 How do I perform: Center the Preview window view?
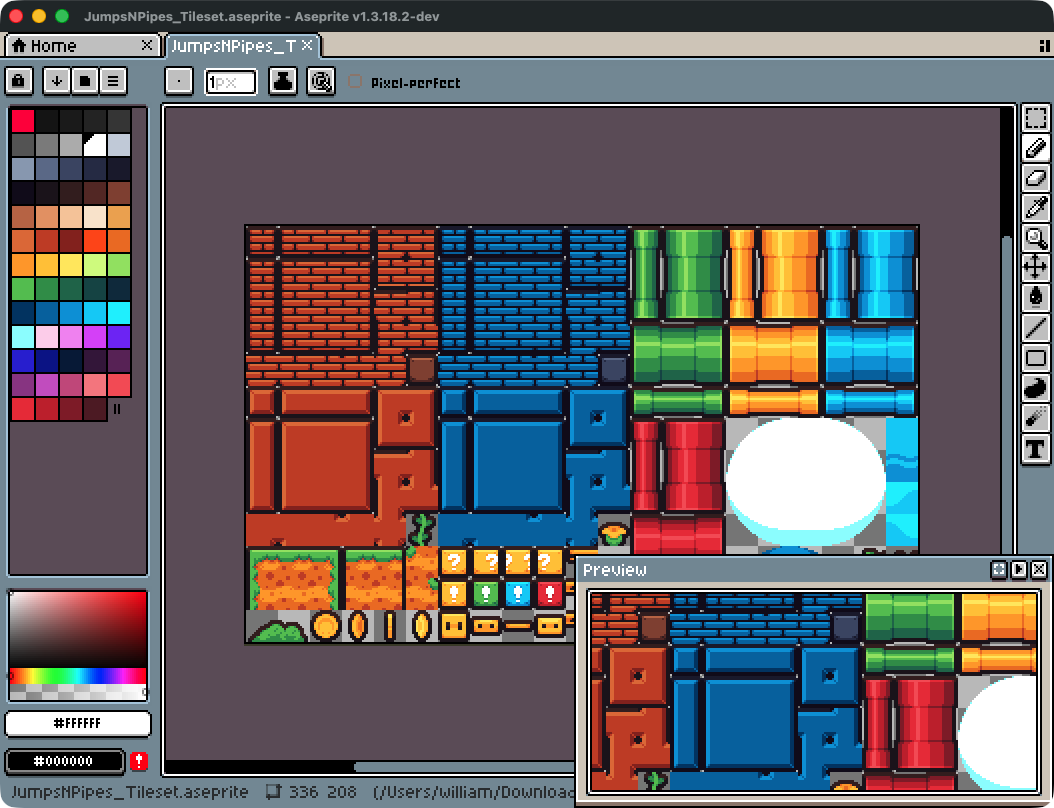click(x=999, y=570)
